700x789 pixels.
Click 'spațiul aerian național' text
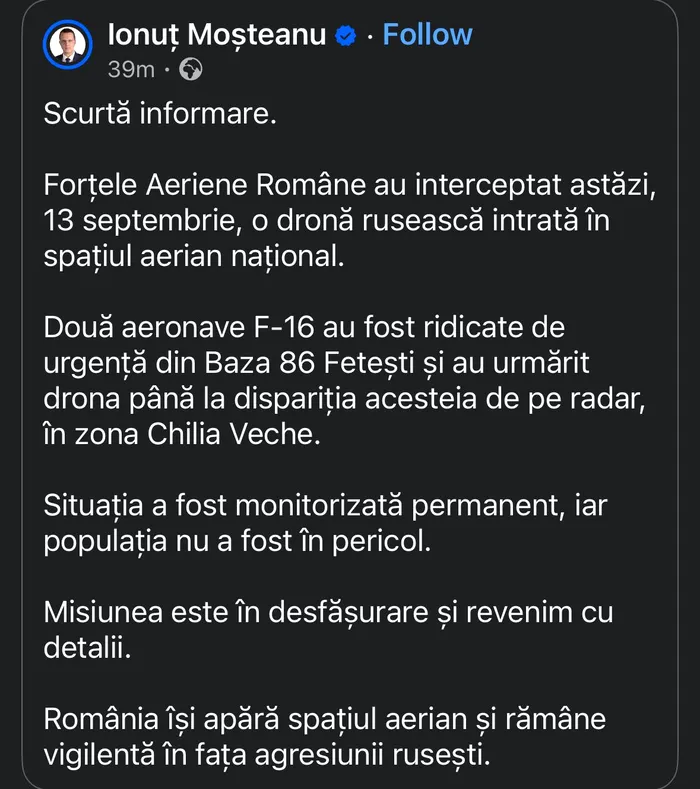(x=193, y=256)
